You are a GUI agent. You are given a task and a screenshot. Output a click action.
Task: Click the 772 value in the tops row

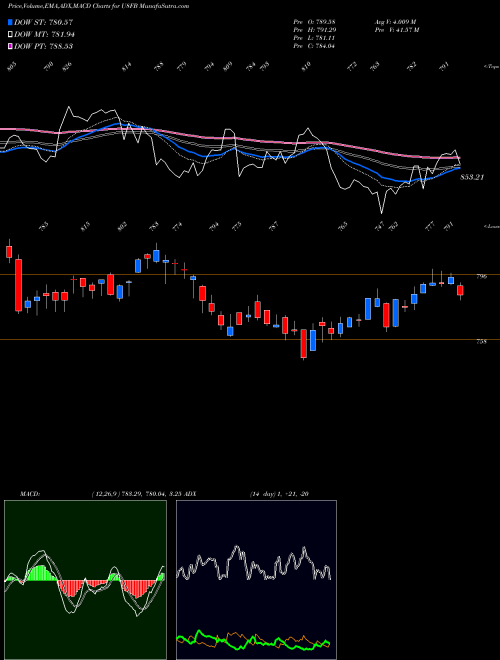[x=351, y=67]
